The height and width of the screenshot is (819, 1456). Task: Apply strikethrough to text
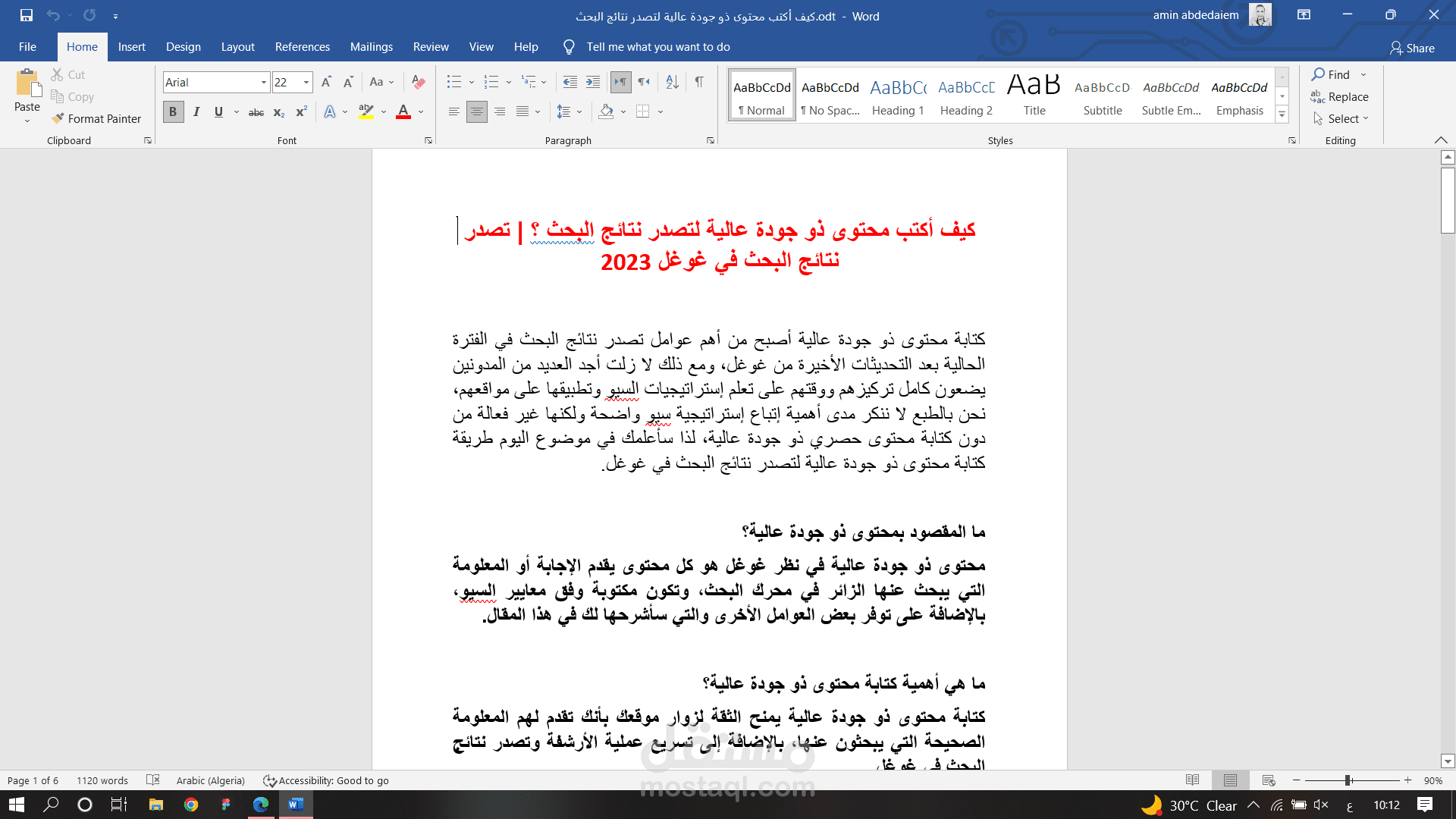[x=256, y=111]
